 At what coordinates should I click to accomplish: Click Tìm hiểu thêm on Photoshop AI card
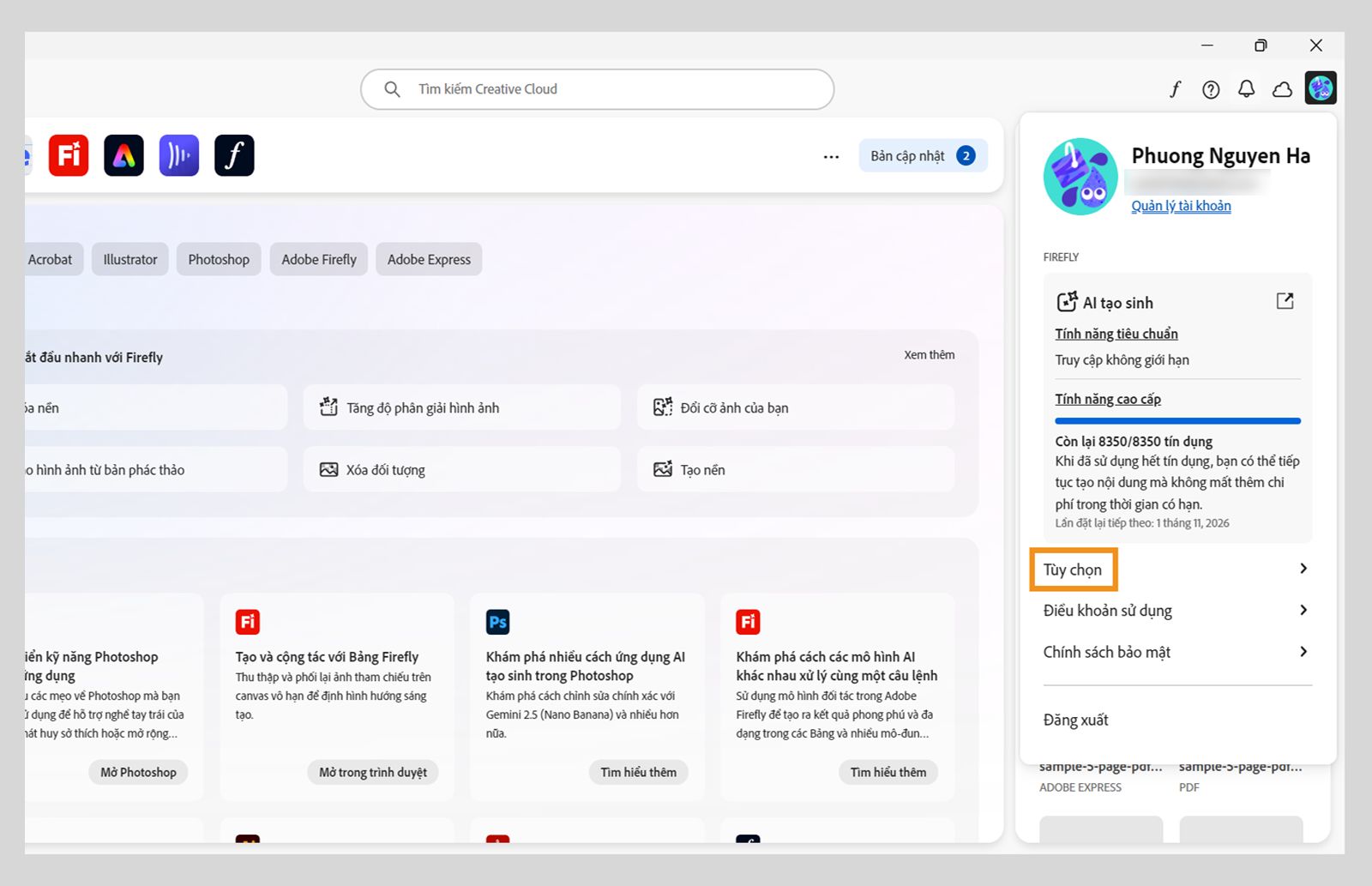click(638, 772)
